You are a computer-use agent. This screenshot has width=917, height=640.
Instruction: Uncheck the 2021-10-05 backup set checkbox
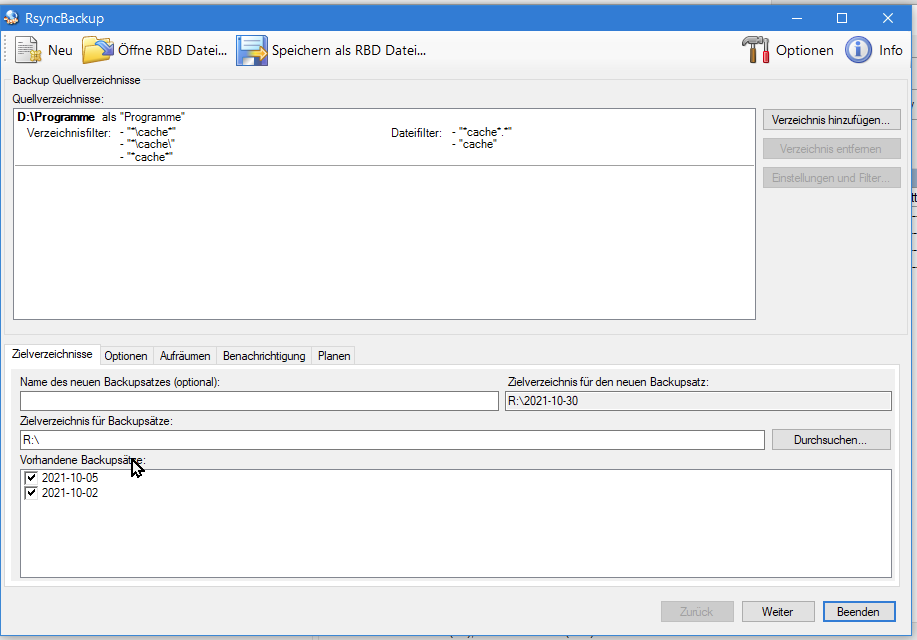click(x=31, y=478)
